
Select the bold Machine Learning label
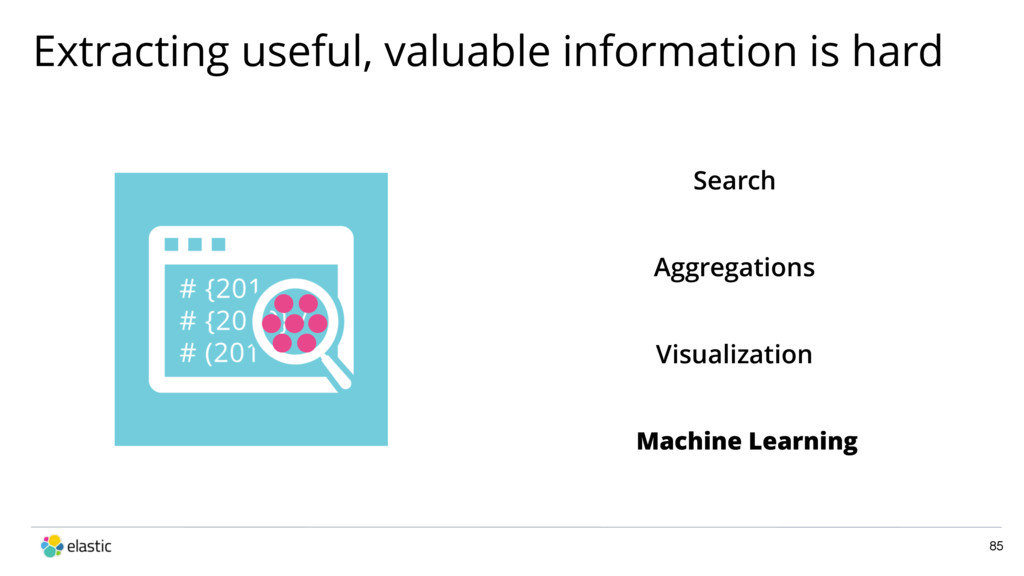coord(746,441)
